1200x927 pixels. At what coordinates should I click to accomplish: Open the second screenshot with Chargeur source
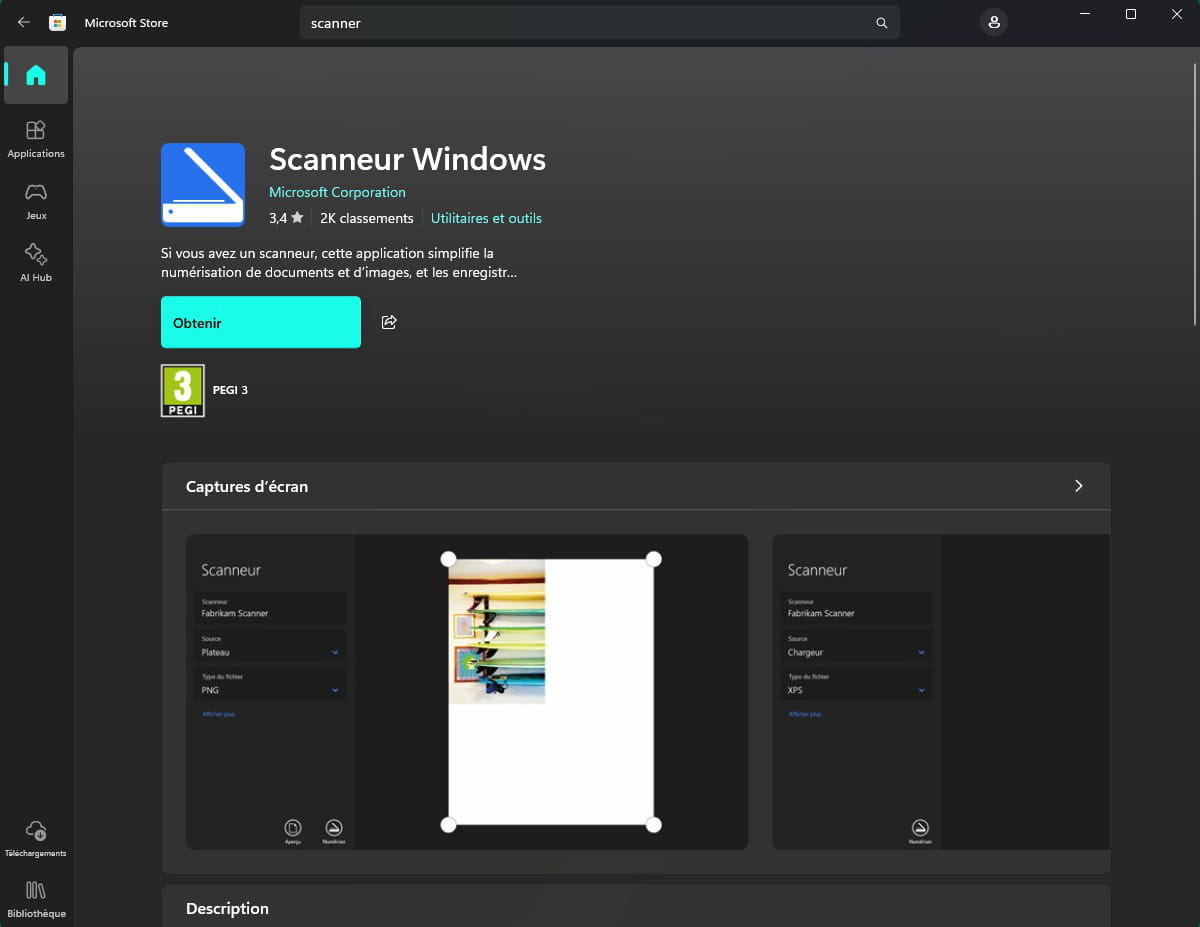[x=940, y=692]
